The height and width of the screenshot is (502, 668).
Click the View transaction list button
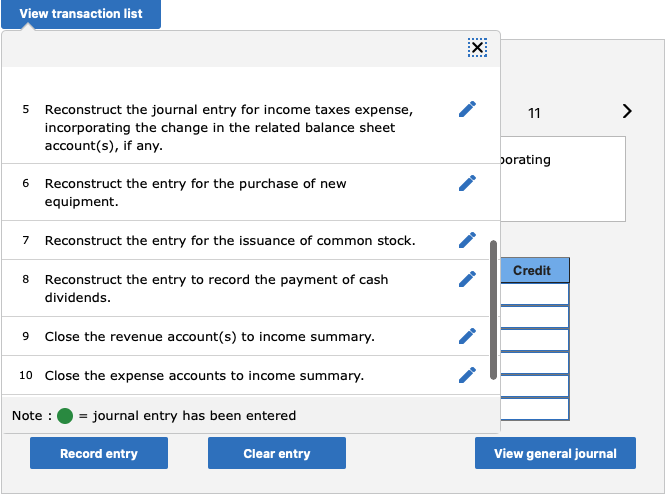[x=81, y=14]
